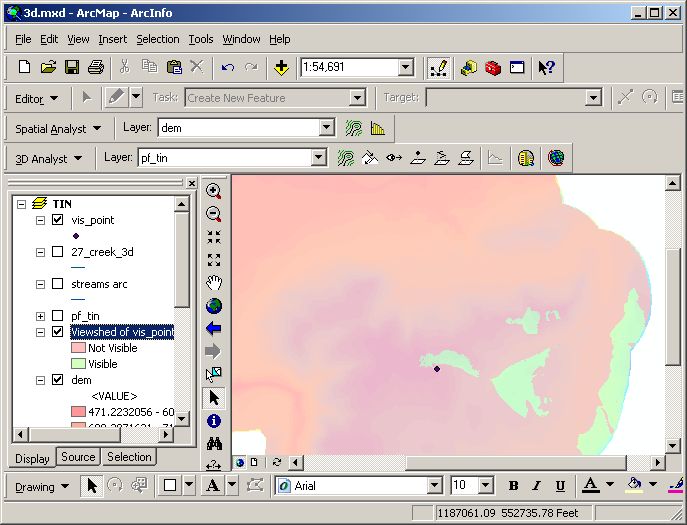
Task: Open the View menu
Action: (78, 39)
